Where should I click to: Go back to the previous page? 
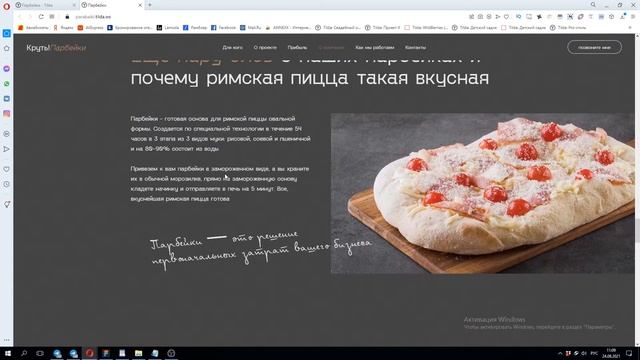coord(20,17)
